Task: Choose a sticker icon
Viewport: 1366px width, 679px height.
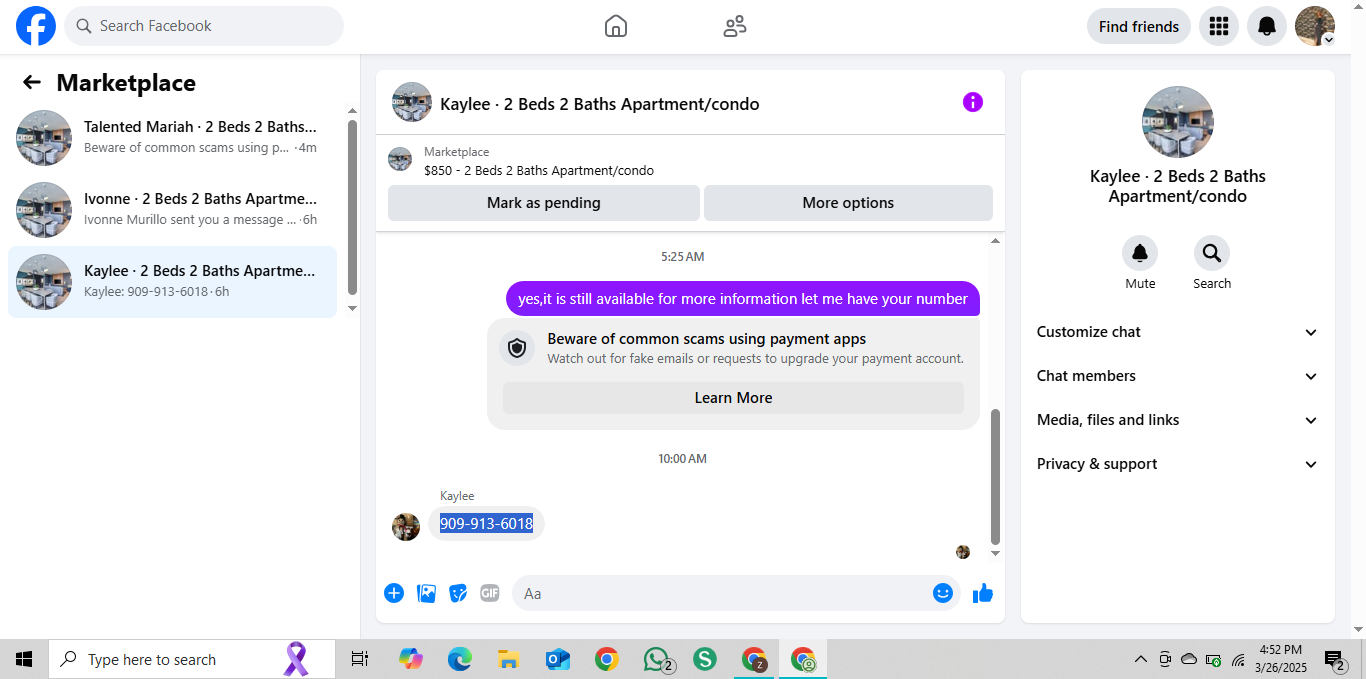Action: pos(458,593)
